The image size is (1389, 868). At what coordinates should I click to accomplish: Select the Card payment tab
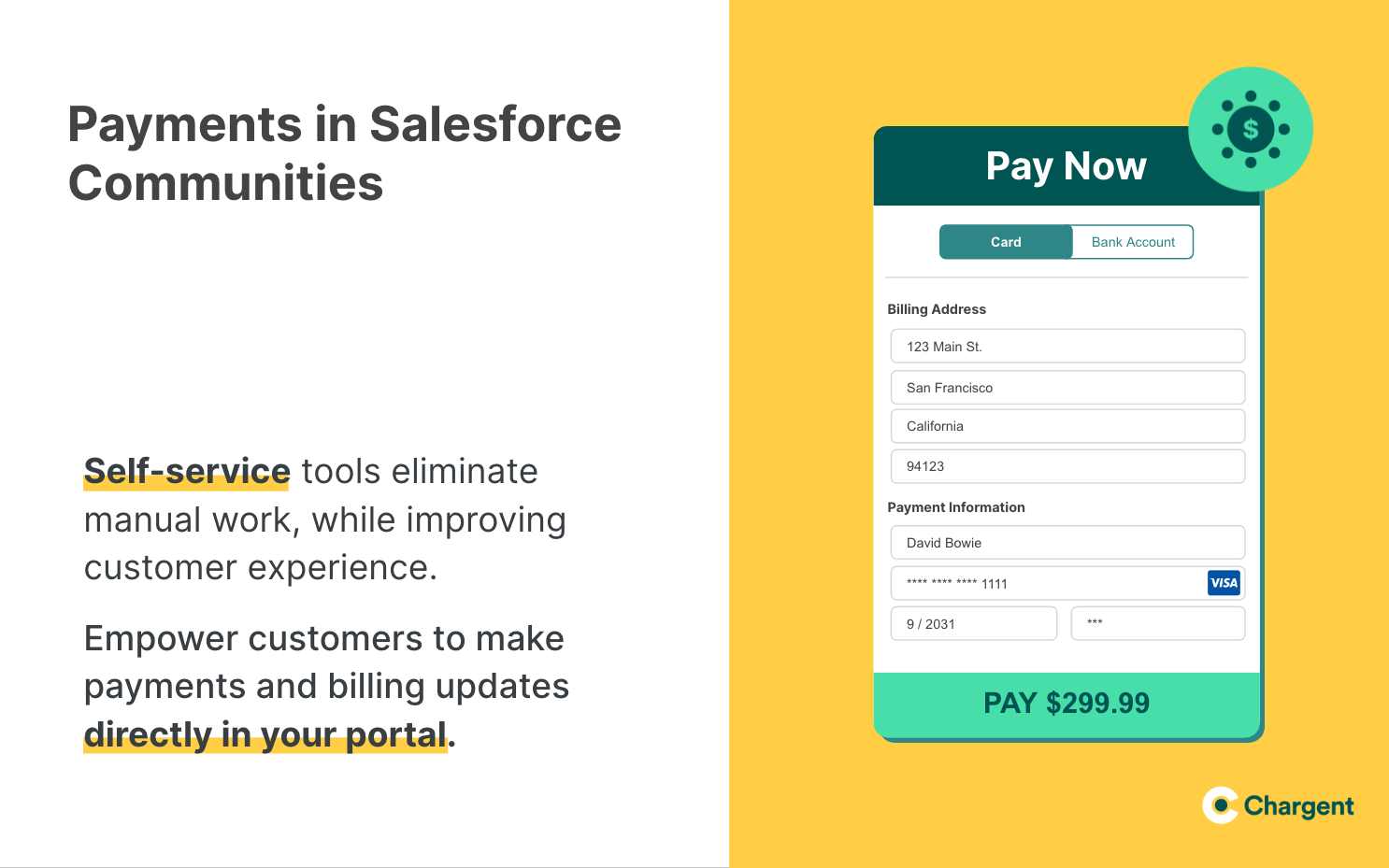(x=1006, y=242)
